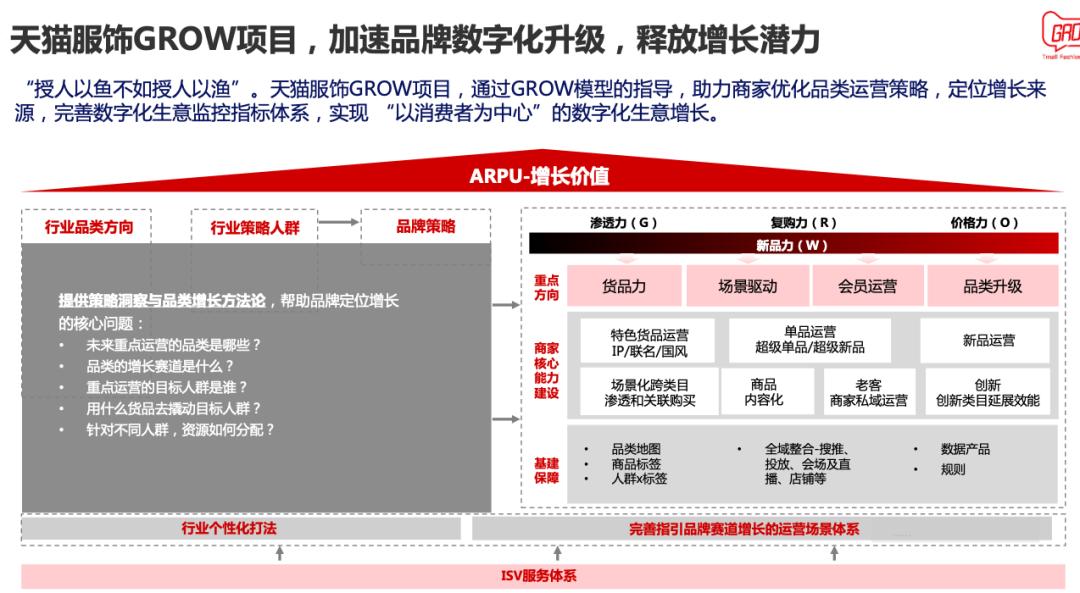Viewport: 1080px width, 593px height.
Task: Click the 重点方向 row label
Action: point(546,287)
